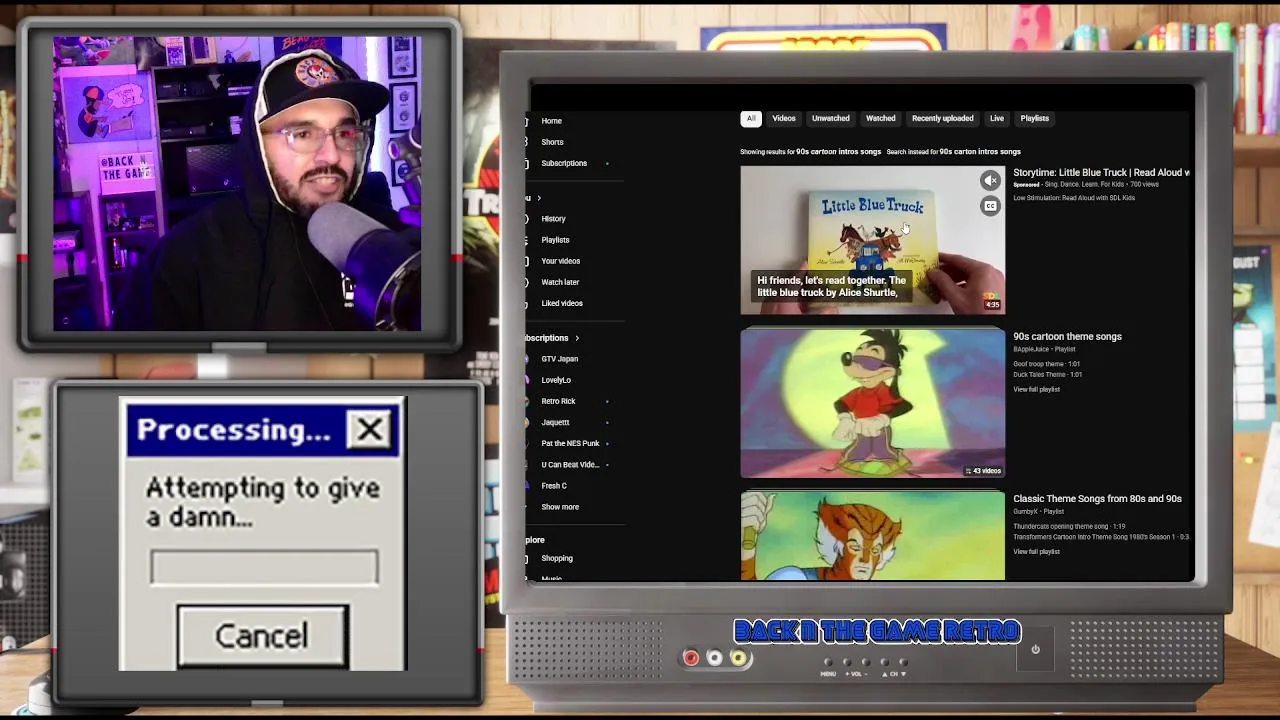Click the GumbyK playlist channel name
The width and height of the screenshot is (1280, 720).
[x=1026, y=511]
